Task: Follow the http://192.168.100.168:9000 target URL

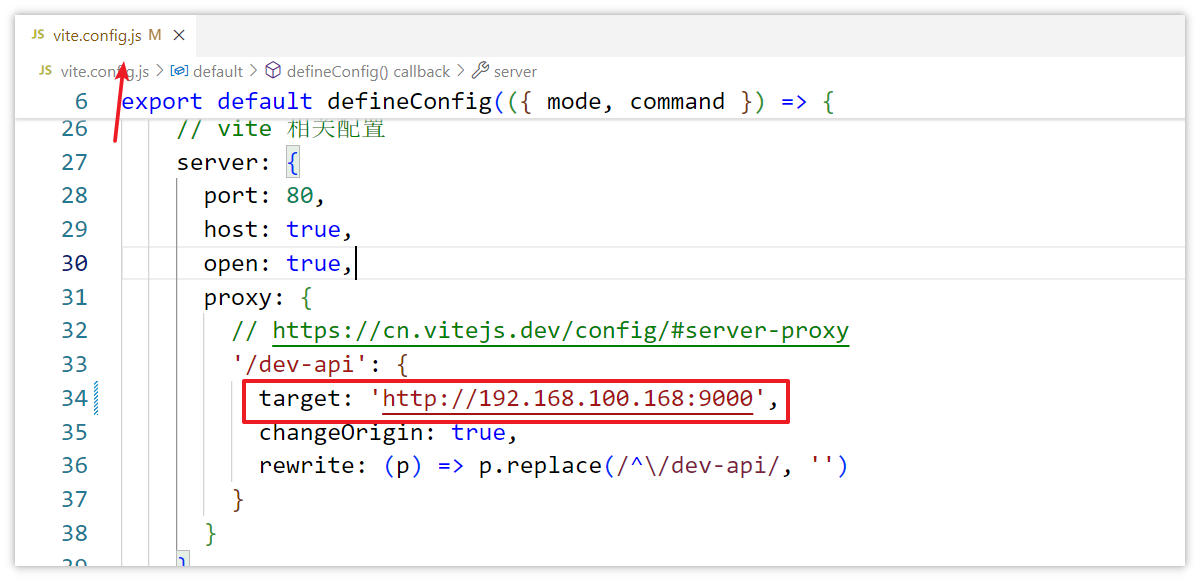Action: point(567,399)
